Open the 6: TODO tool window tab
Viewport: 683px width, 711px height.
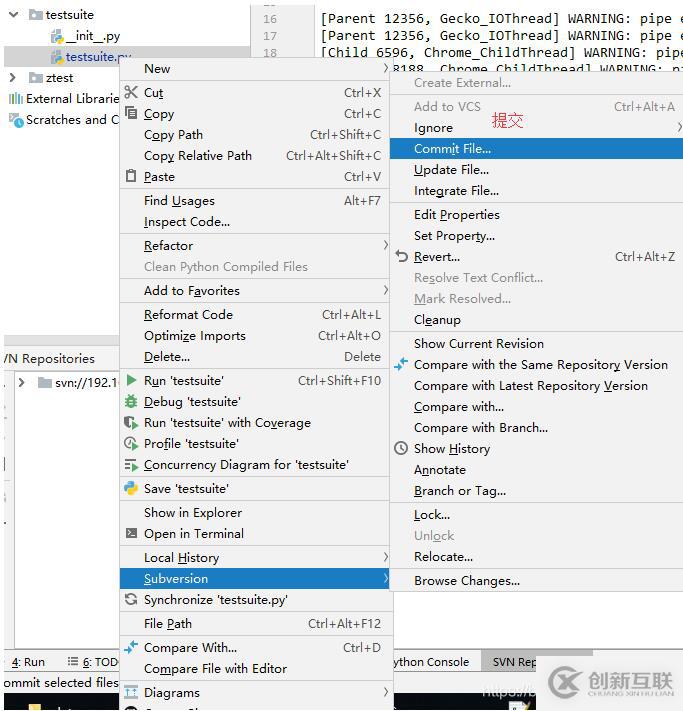coord(93,662)
